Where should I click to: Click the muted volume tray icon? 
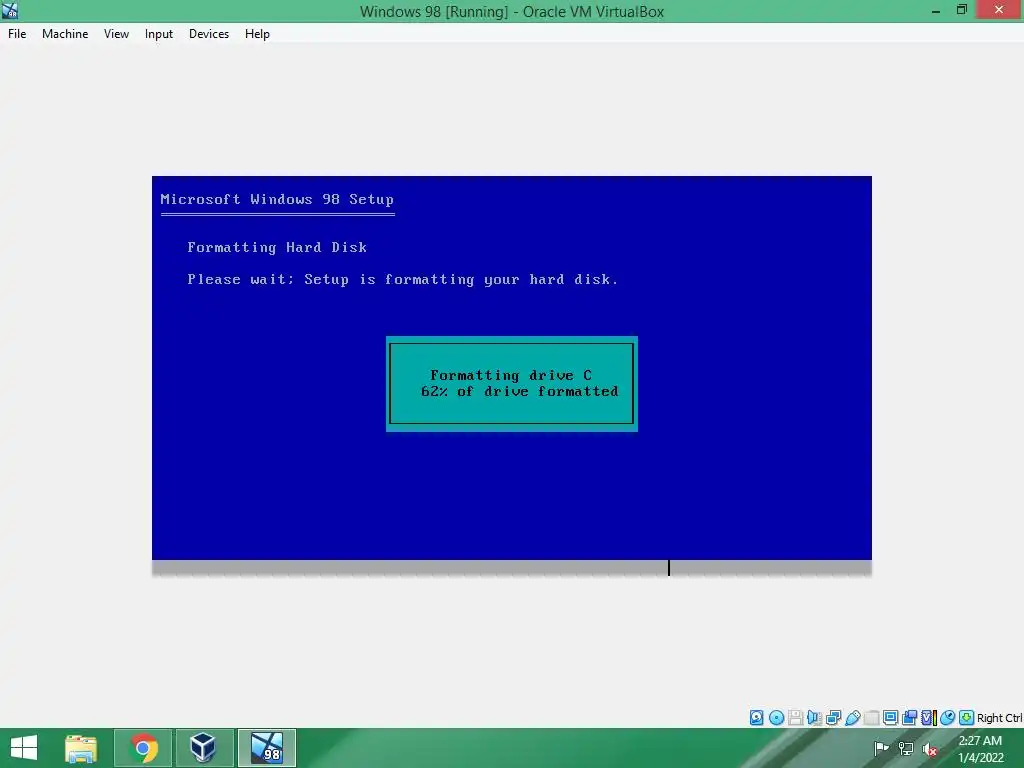click(930, 748)
